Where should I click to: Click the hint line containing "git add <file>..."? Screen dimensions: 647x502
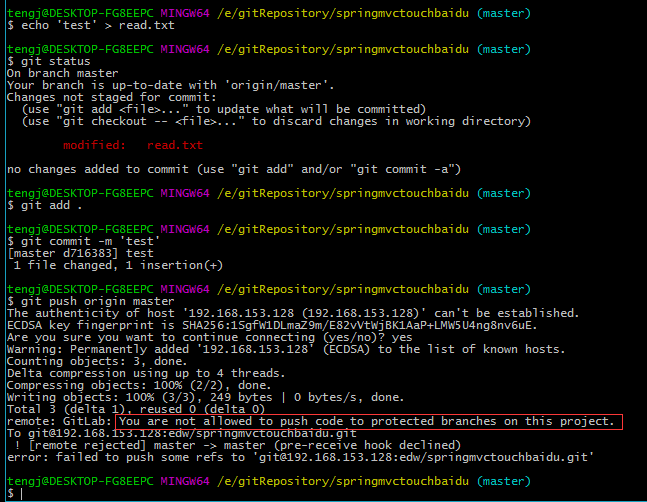coord(224,109)
